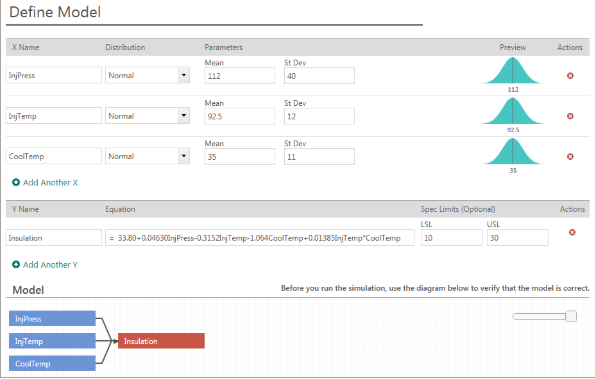Click the Parameters column header
Image resolution: width=595 pixels, height=379 pixels.
tap(224, 47)
